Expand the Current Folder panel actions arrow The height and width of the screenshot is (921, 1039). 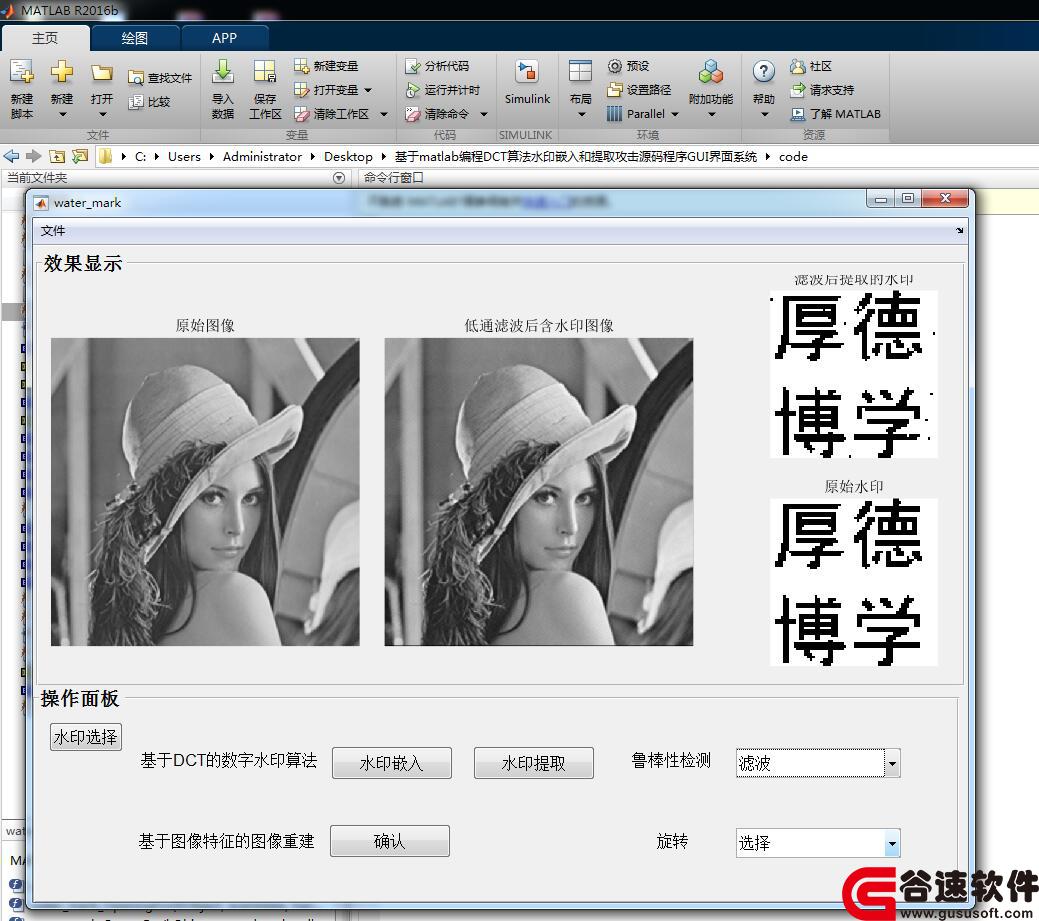(x=339, y=178)
